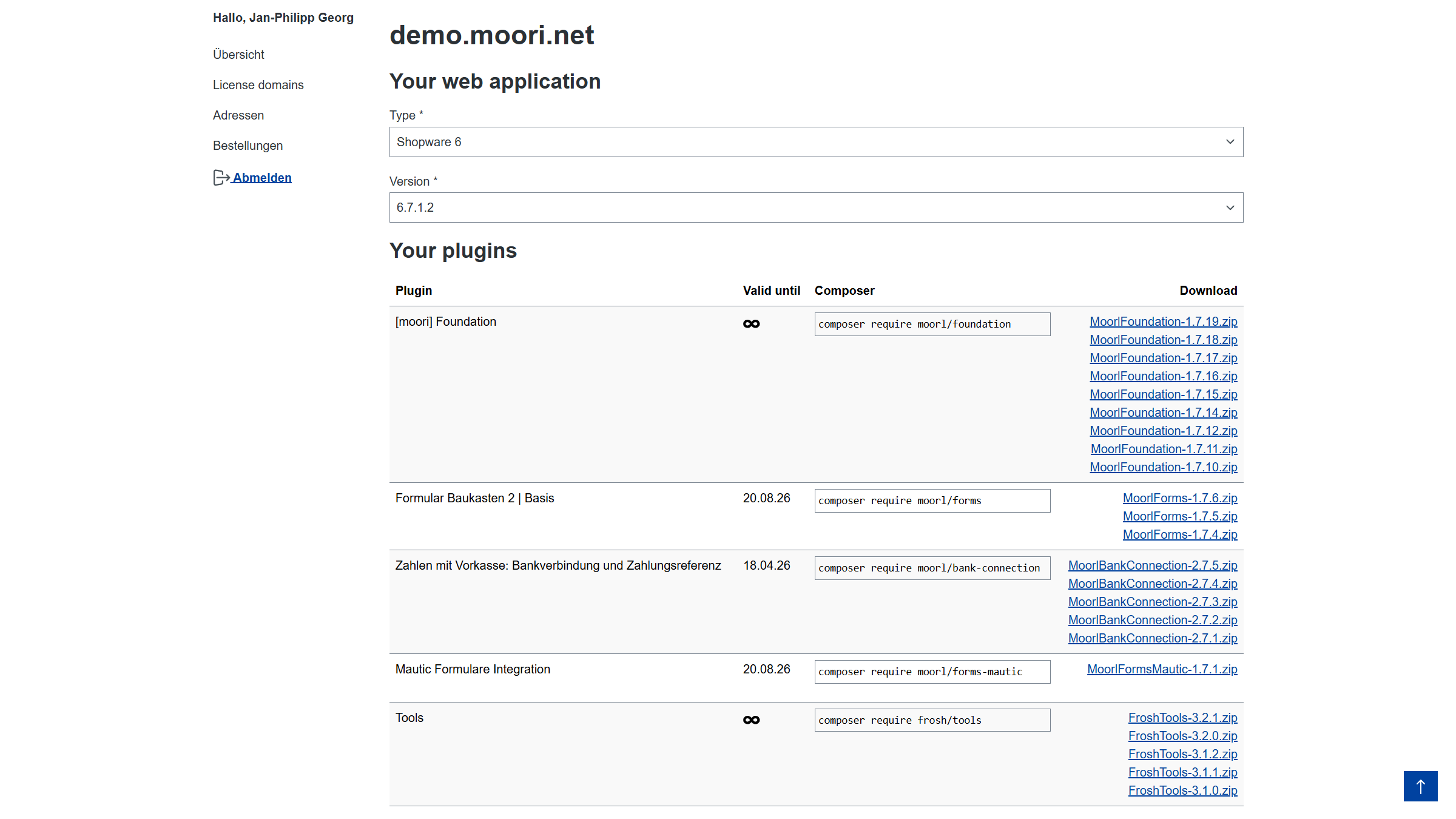Click the infinity symbol in Tools row
Screen dimensions: 1456x819
click(751, 720)
